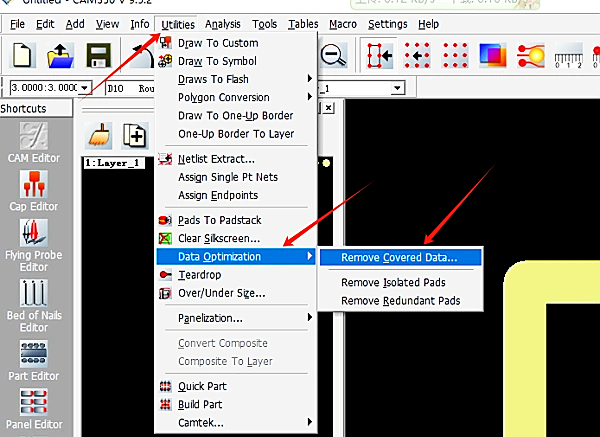Open the Add menu

click(75, 24)
